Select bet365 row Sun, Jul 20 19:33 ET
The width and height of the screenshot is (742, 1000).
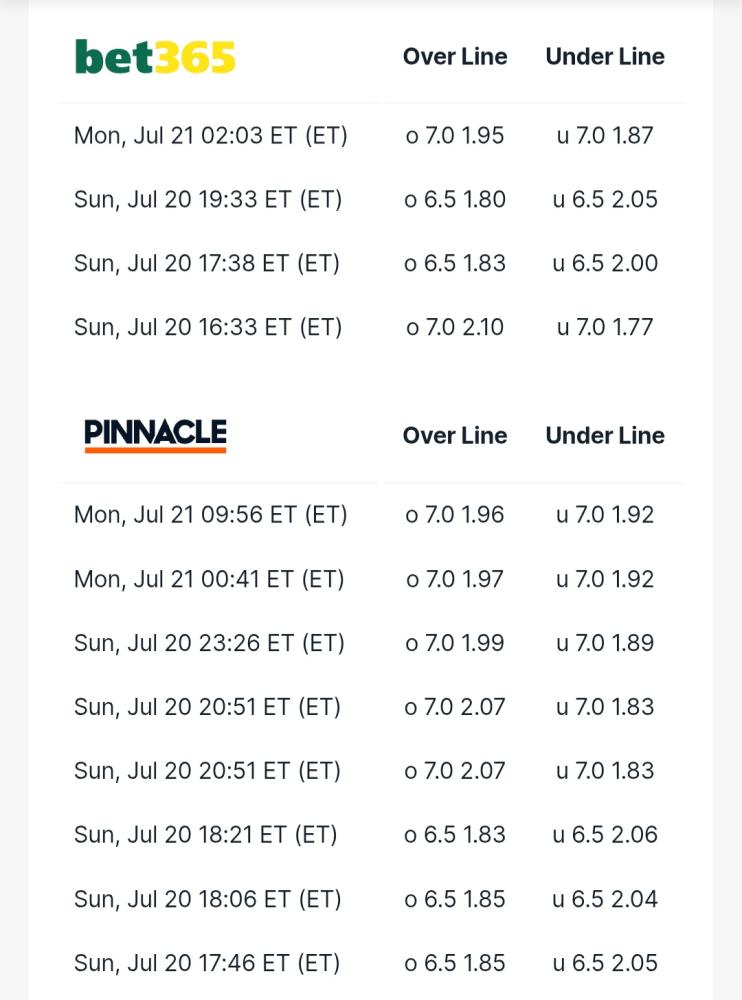point(370,199)
